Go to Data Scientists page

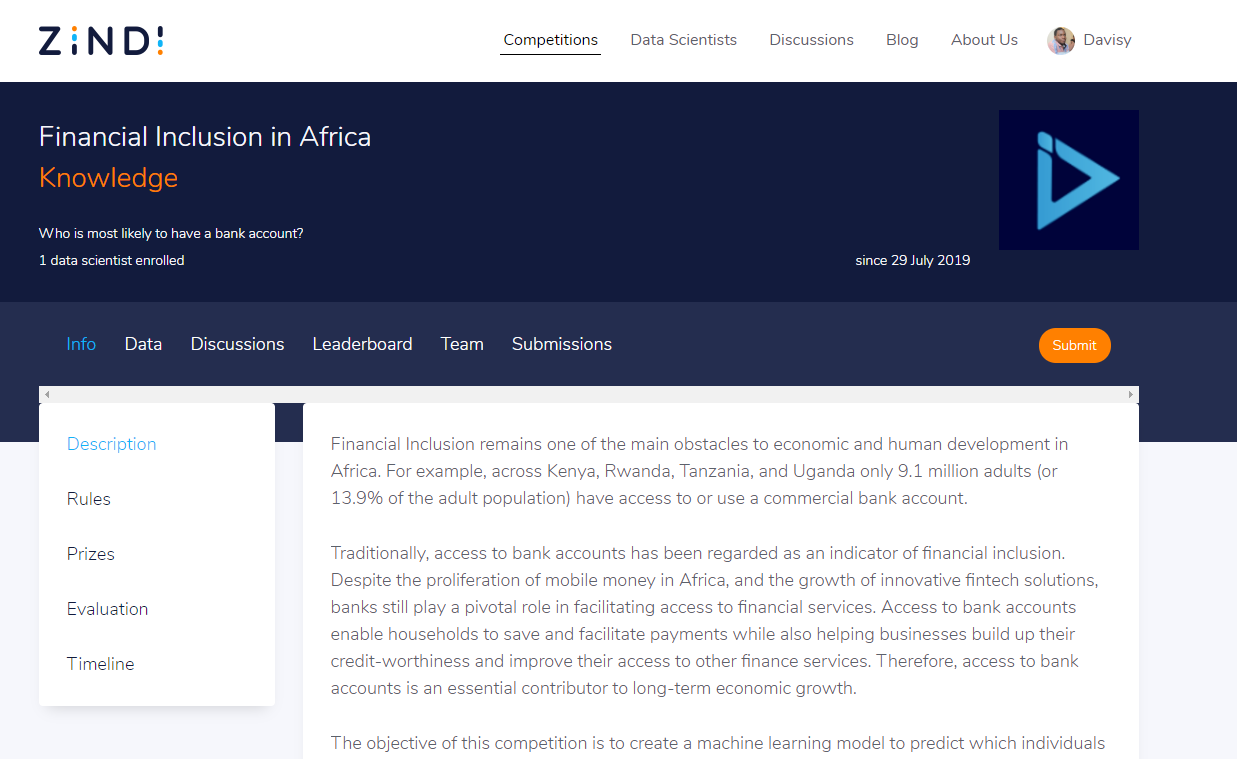683,40
